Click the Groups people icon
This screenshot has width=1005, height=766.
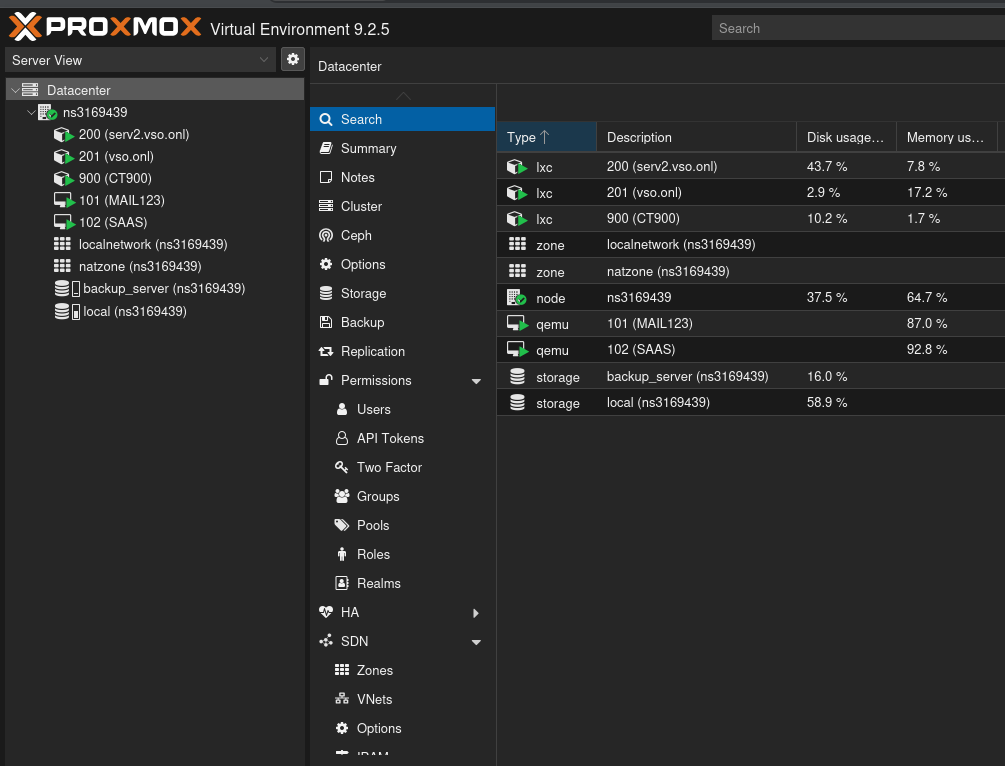342,496
